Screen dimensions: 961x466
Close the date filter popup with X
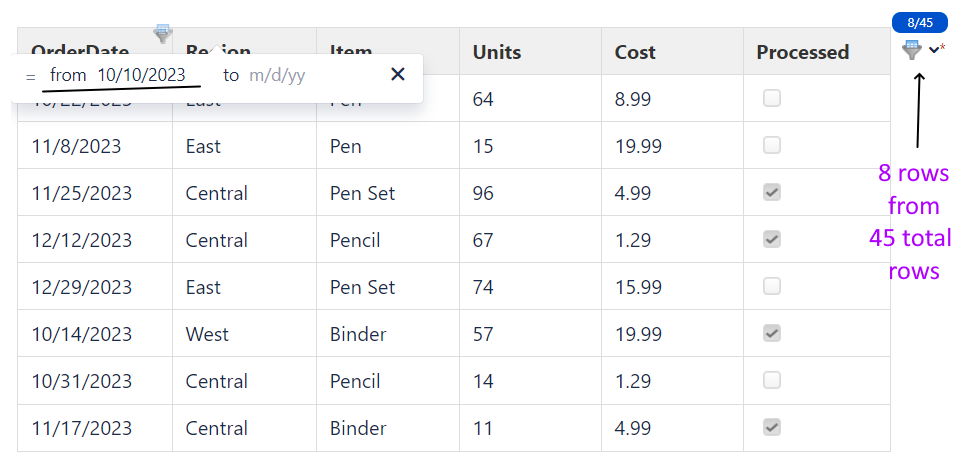[x=397, y=74]
